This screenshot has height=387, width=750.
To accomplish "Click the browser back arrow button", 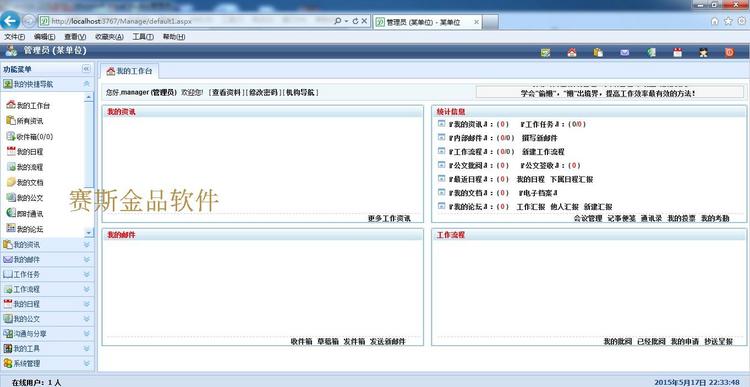I will pos(10,21).
